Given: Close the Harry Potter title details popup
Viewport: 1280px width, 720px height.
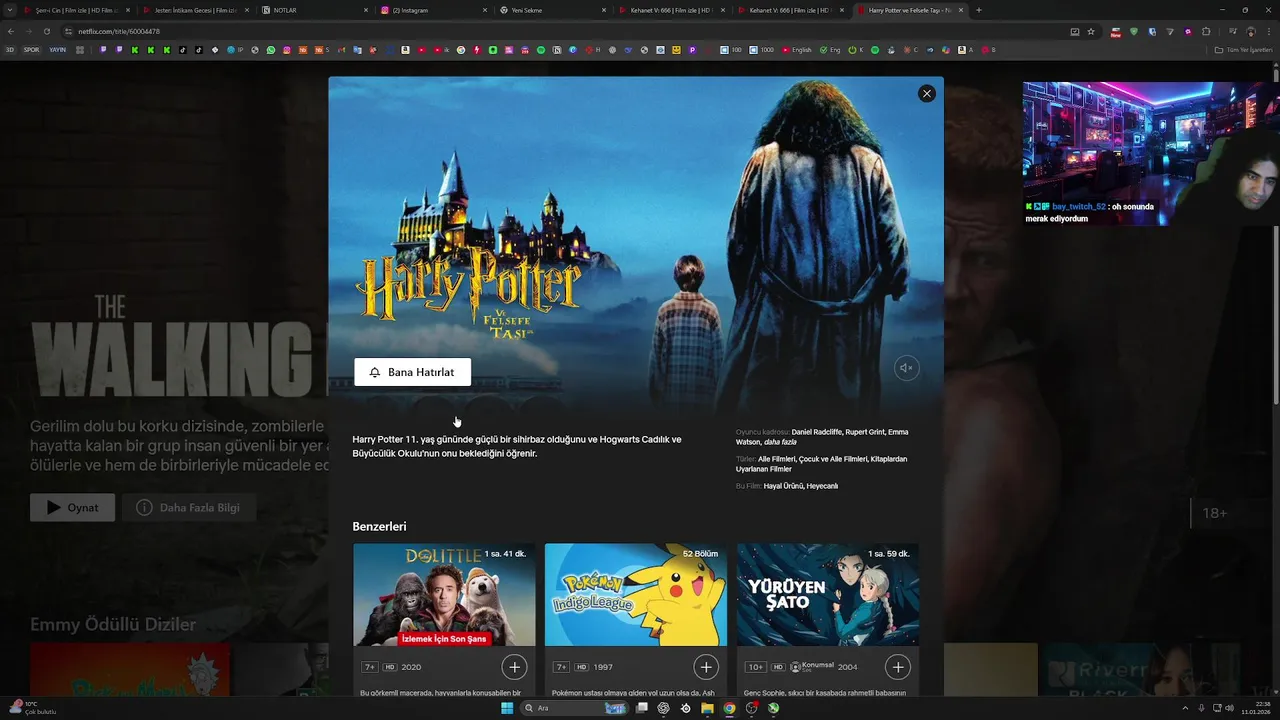Looking at the screenshot, I should pos(926,93).
